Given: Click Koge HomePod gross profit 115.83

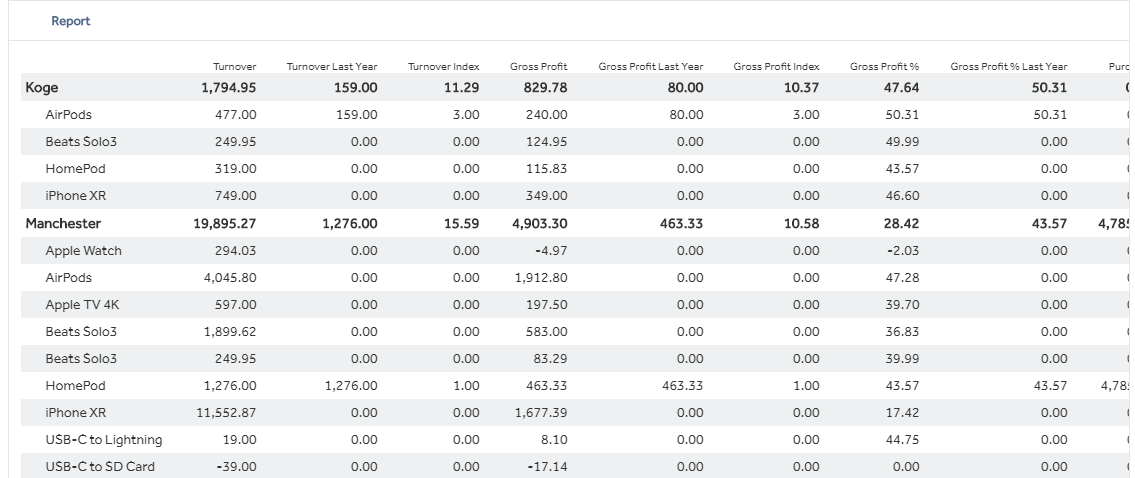Looking at the screenshot, I should click(x=549, y=169).
